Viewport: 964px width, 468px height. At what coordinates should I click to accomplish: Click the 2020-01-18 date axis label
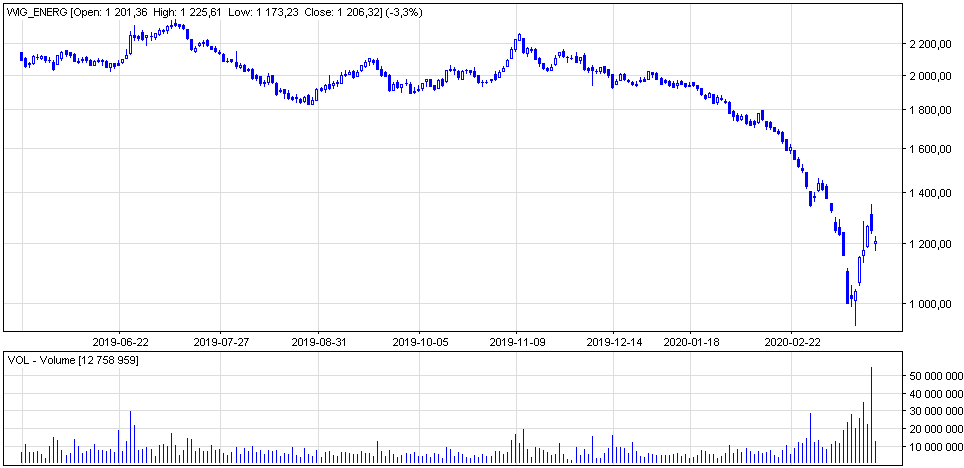(x=690, y=341)
